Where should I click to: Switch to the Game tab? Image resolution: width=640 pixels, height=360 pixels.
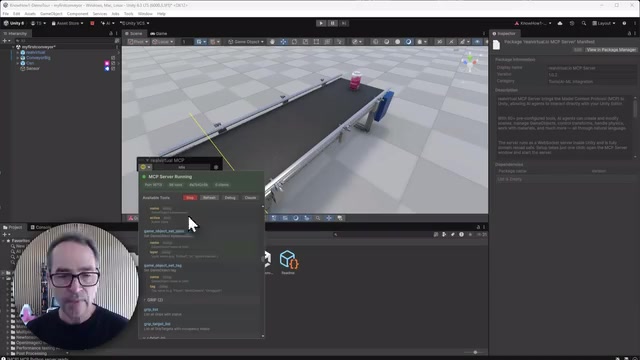click(159, 33)
